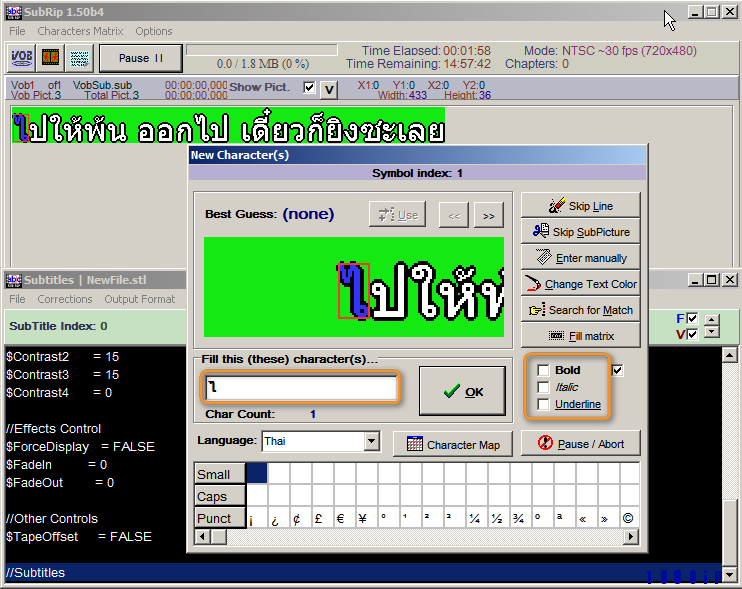Click the SubRip title bar app icon
742x589 pixels.
(x=14, y=12)
